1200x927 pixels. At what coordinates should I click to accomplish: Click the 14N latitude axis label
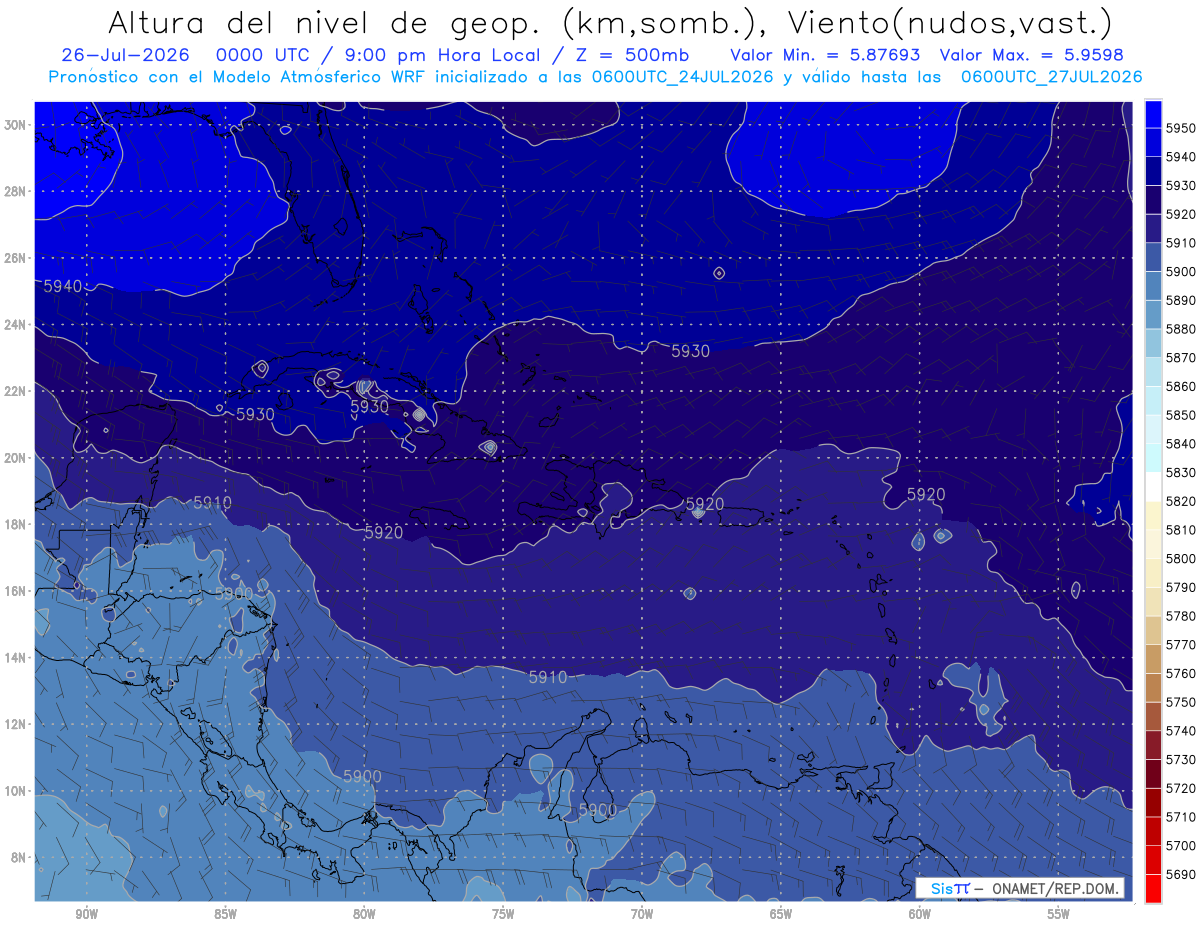coord(15,657)
